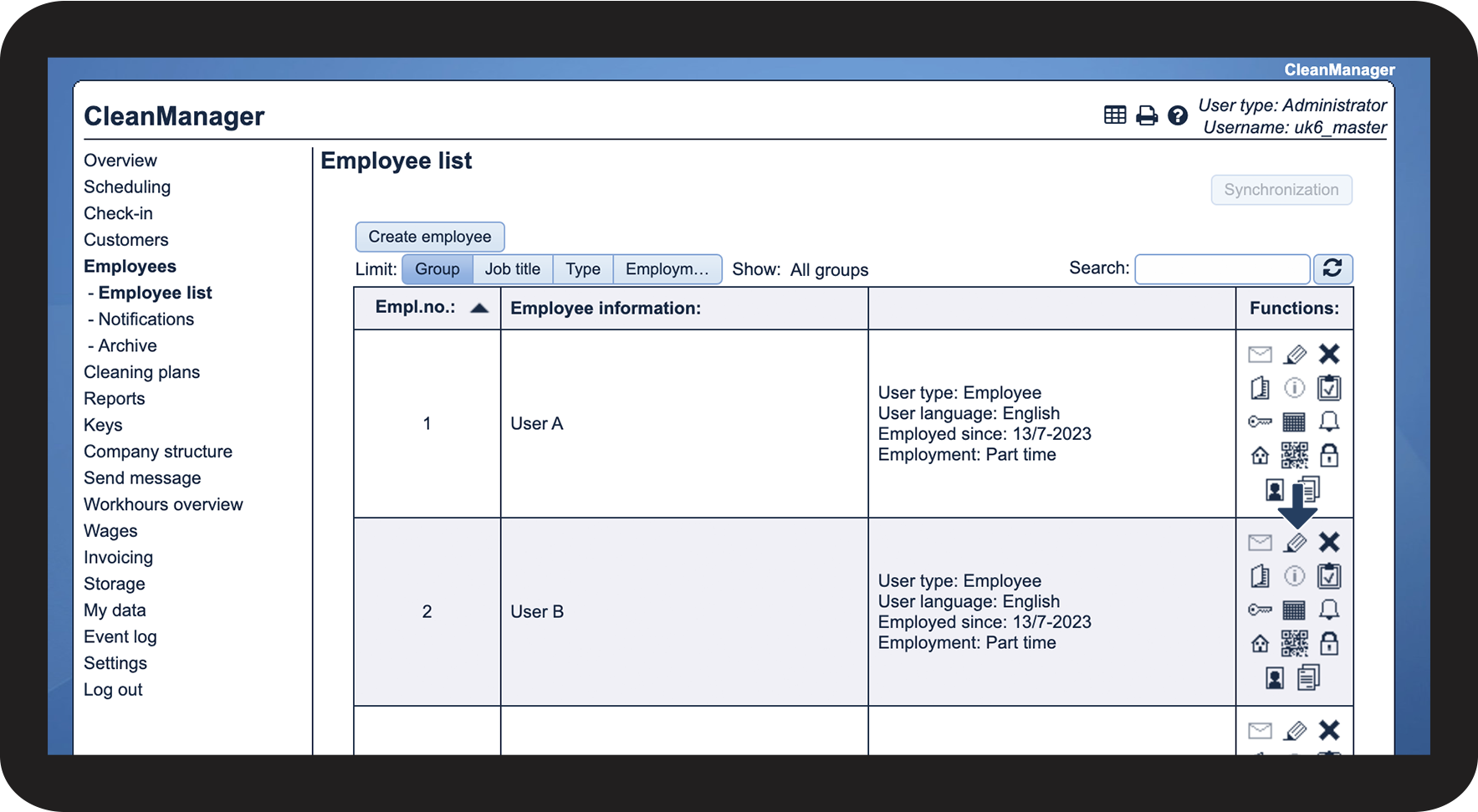Open the padlock icon for User B
The height and width of the screenshot is (812, 1478).
1328,643
